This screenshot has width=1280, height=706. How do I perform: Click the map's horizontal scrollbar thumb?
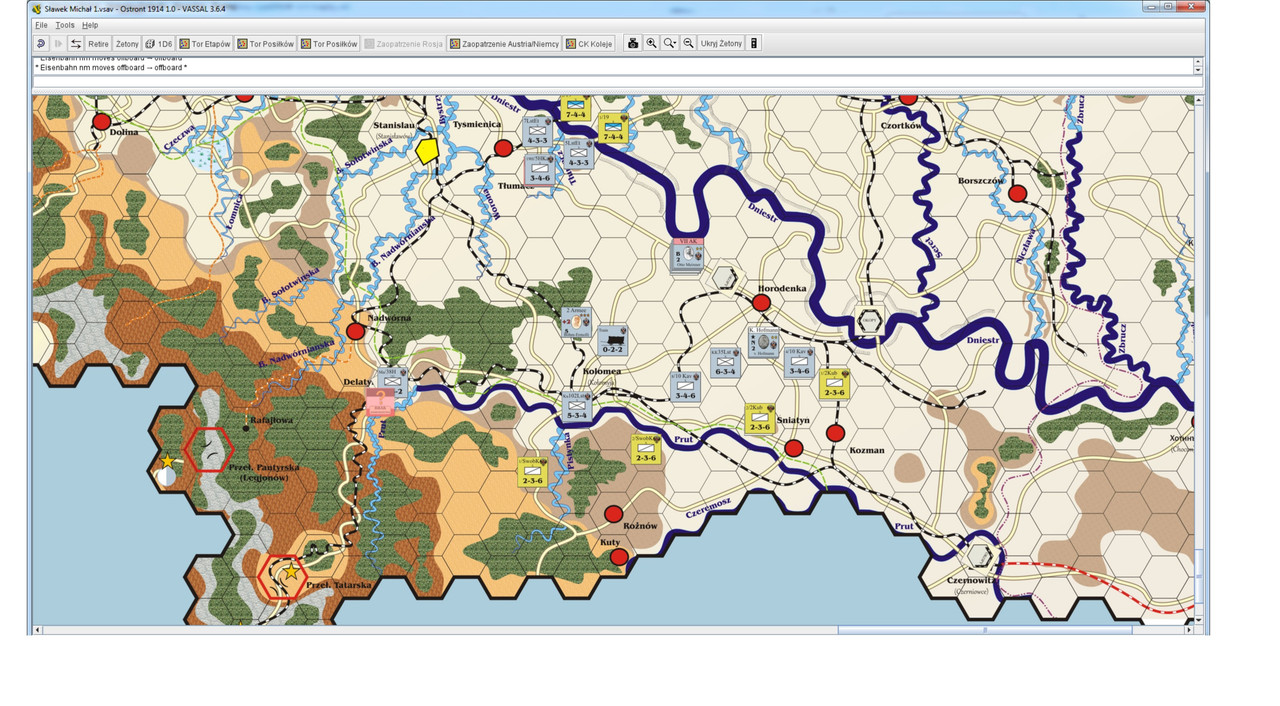coord(985,630)
